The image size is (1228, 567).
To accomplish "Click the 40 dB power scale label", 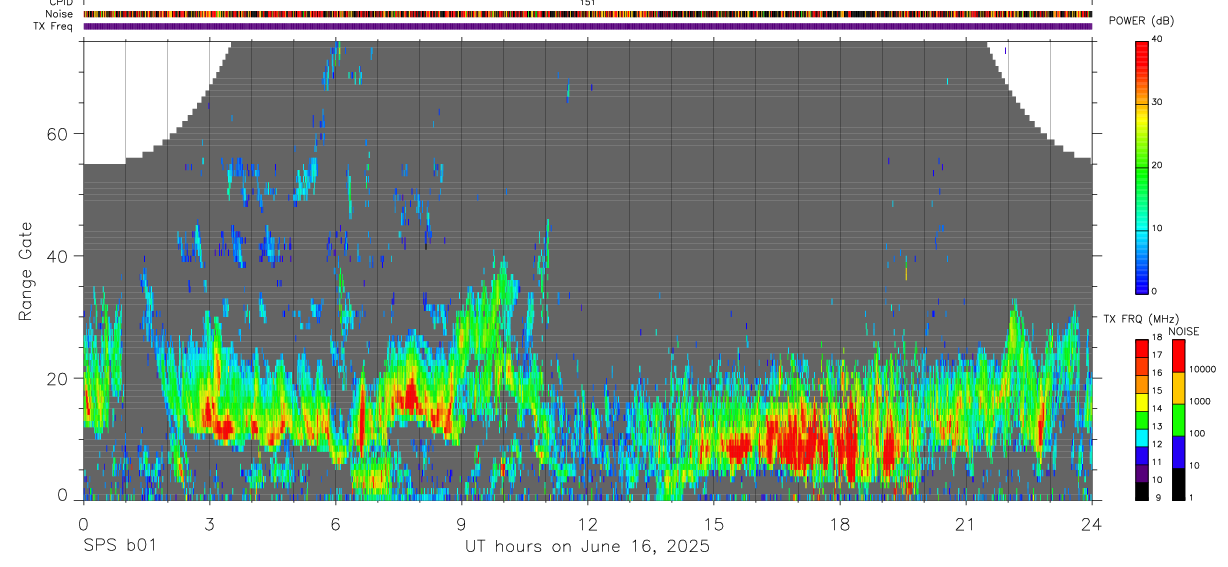I will (1157, 38).
